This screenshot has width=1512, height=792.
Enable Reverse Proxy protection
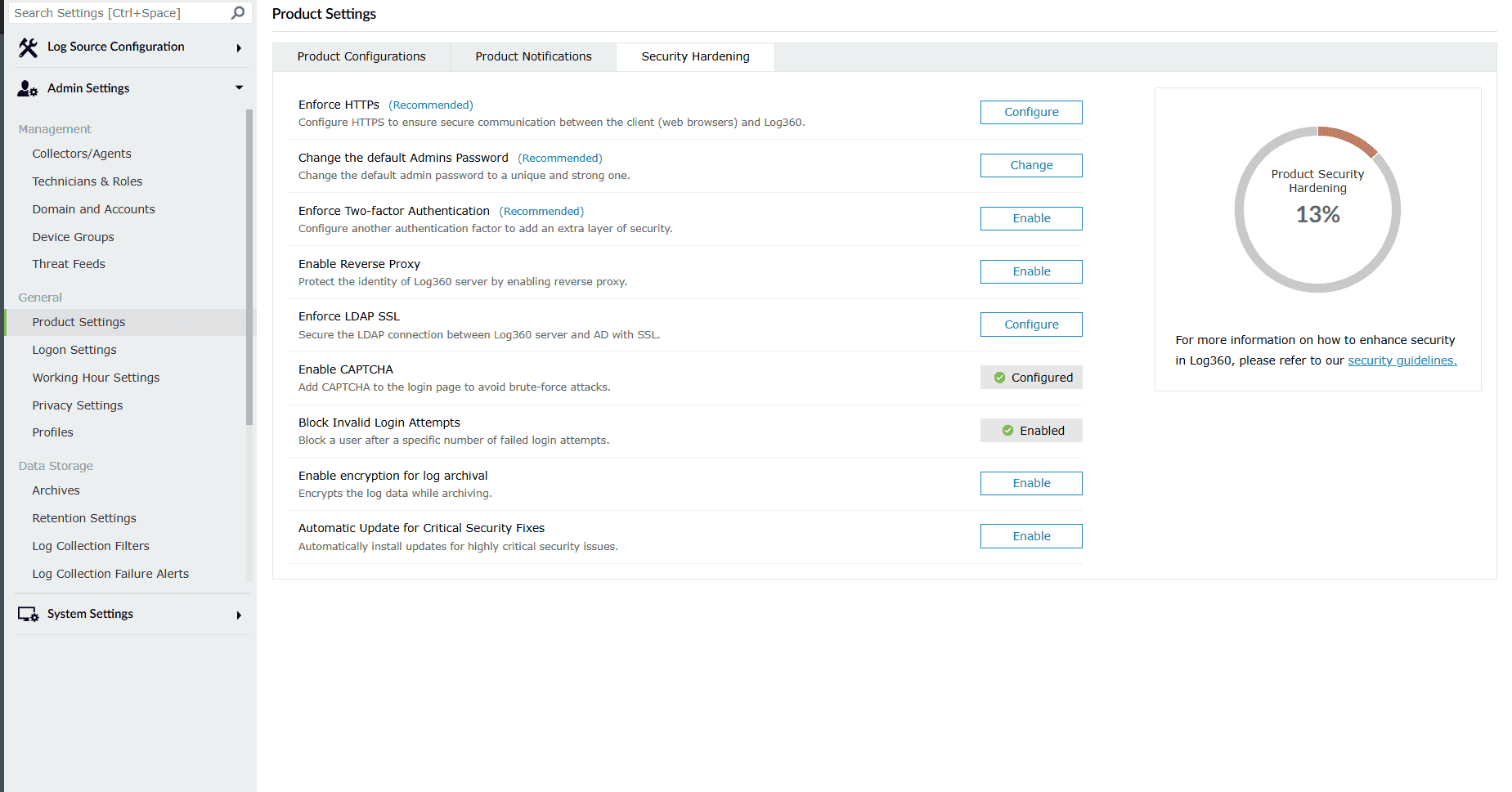point(1030,271)
